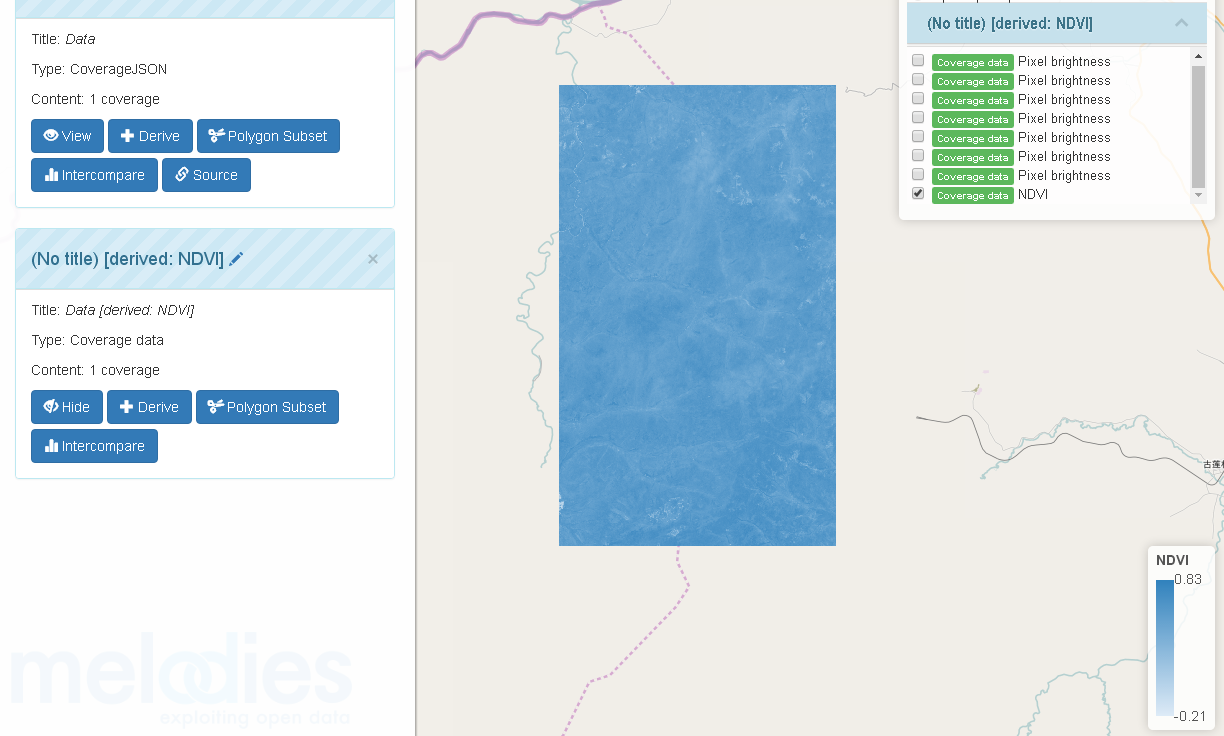
Task: Click the scissors icon on the top Polygon Subset button
Action: point(216,136)
